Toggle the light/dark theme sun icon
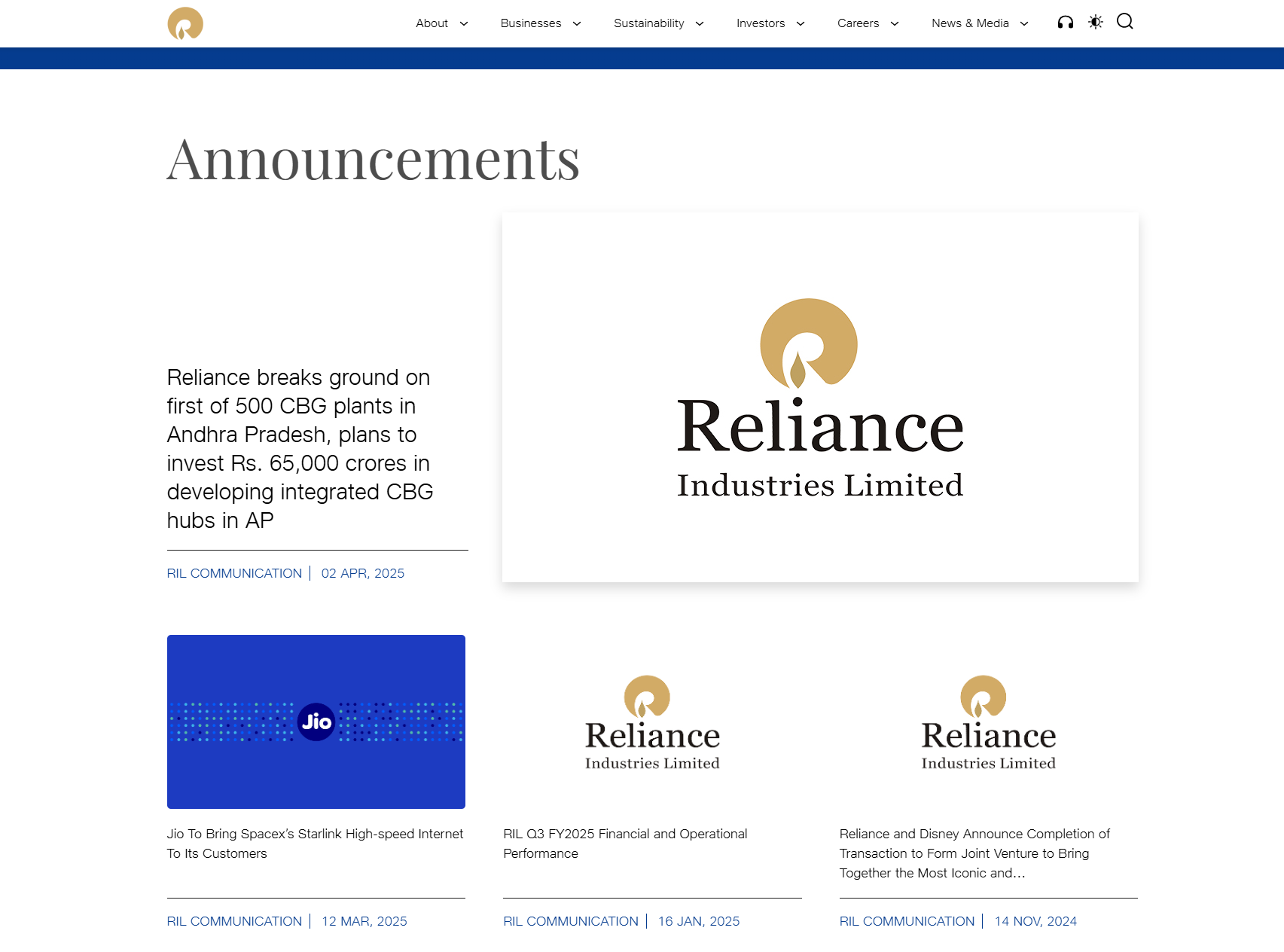1284x952 pixels. point(1095,23)
